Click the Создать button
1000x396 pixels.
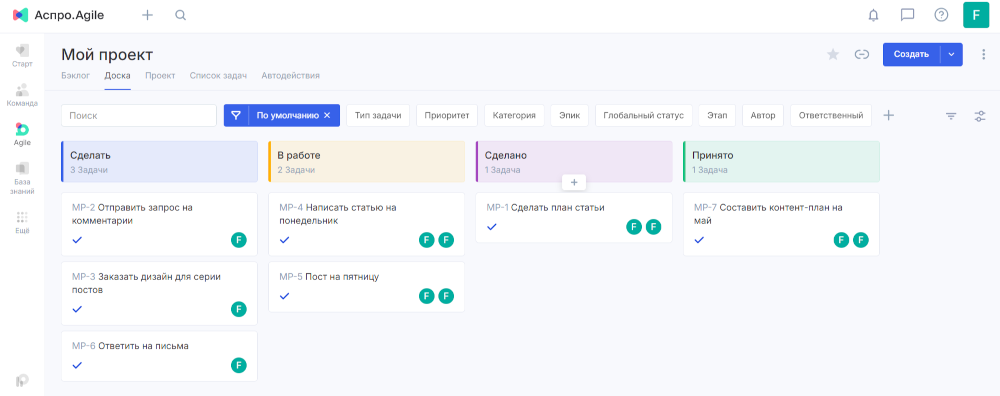[911, 54]
